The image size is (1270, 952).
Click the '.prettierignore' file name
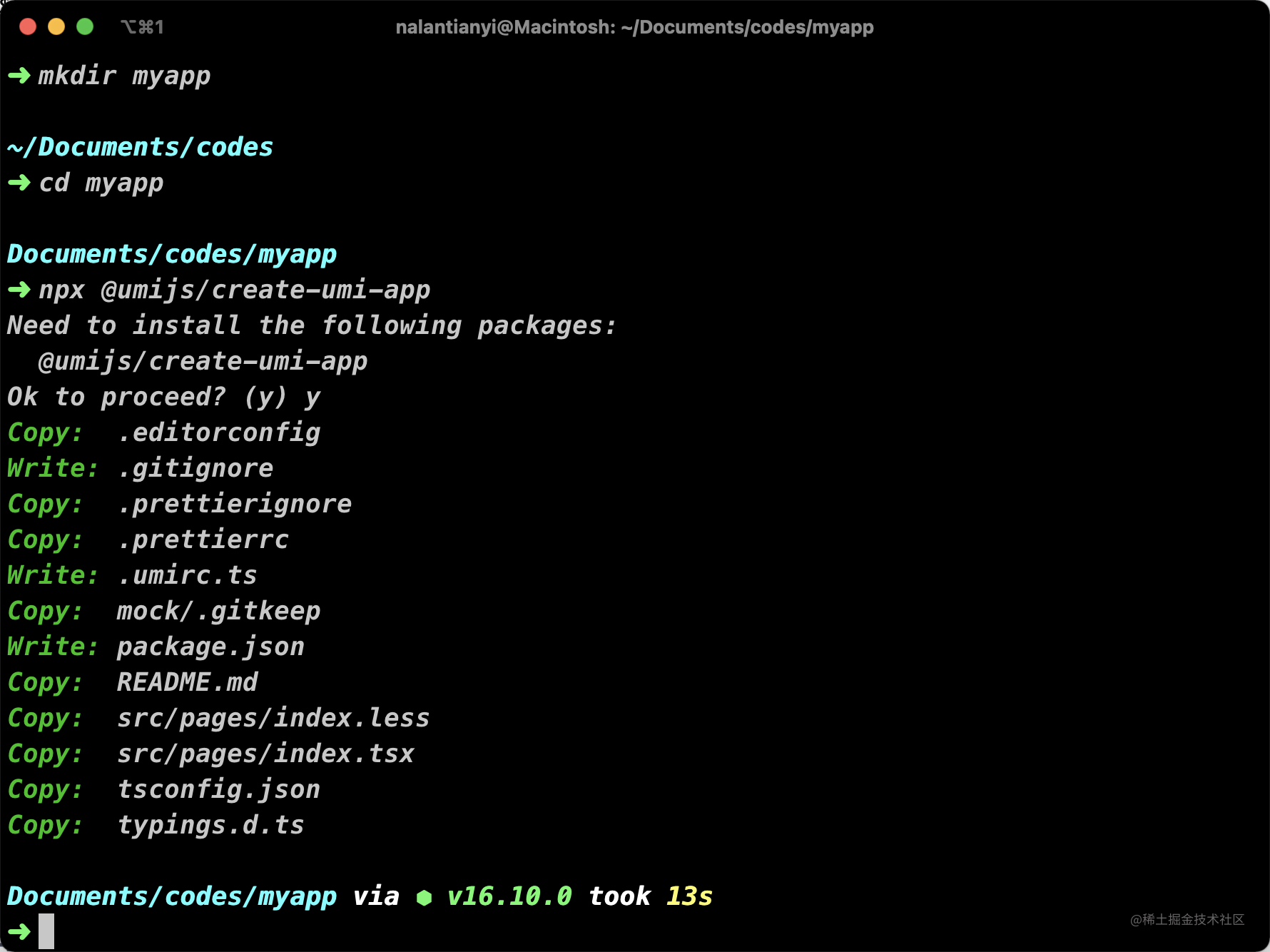(234, 504)
